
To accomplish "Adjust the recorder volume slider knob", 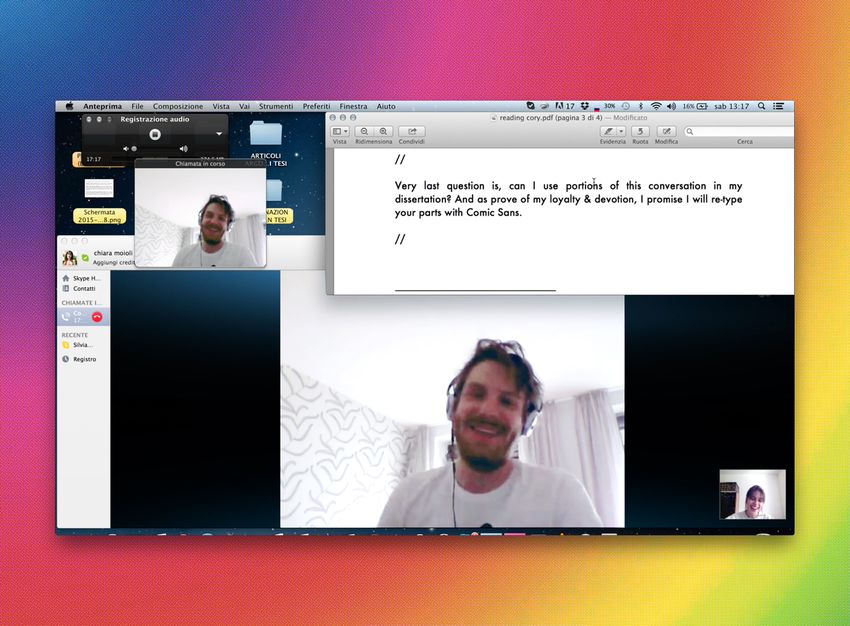I will point(134,149).
